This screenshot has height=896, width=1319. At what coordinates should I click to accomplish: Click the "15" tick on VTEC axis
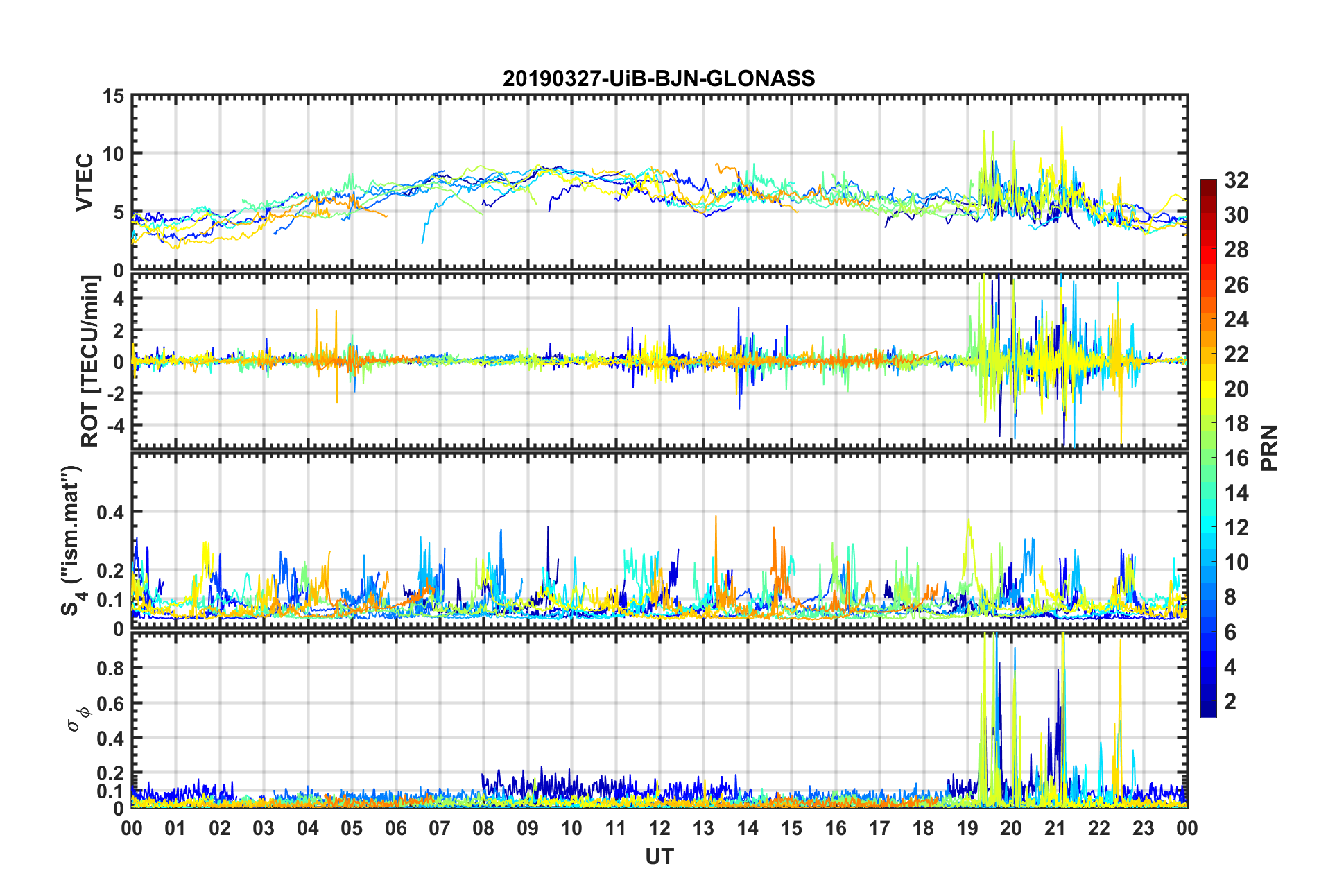click(113, 96)
